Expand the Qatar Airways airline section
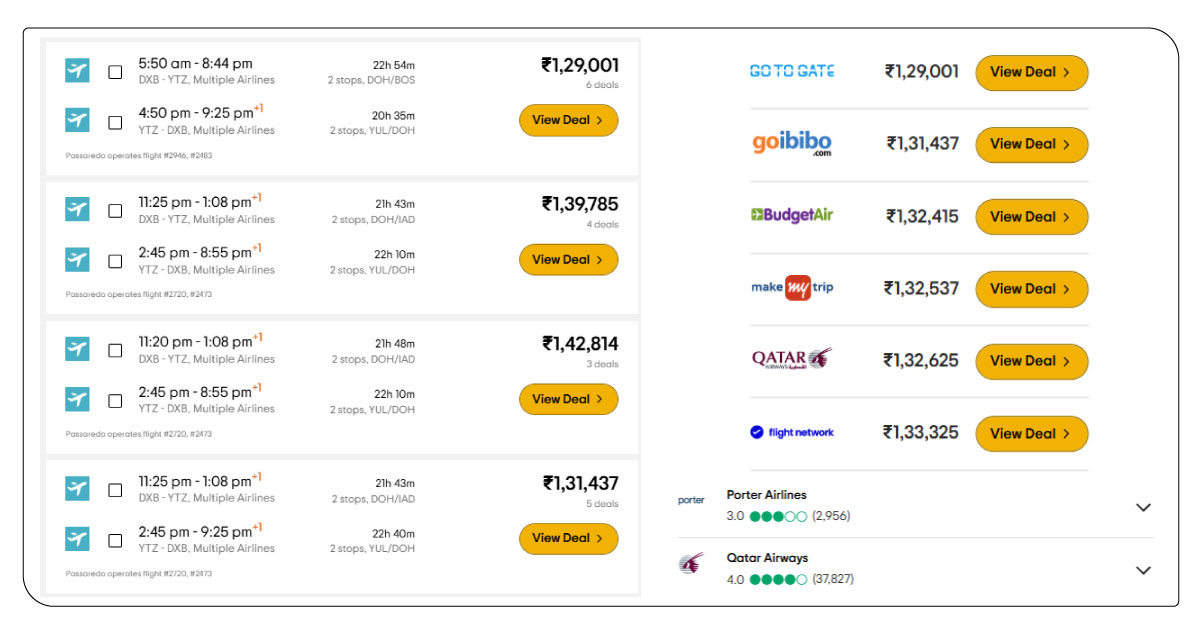 (x=1143, y=569)
